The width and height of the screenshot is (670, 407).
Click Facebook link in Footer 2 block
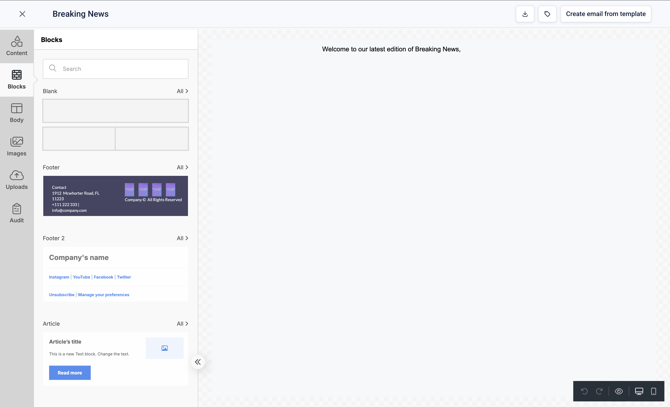pos(103,277)
